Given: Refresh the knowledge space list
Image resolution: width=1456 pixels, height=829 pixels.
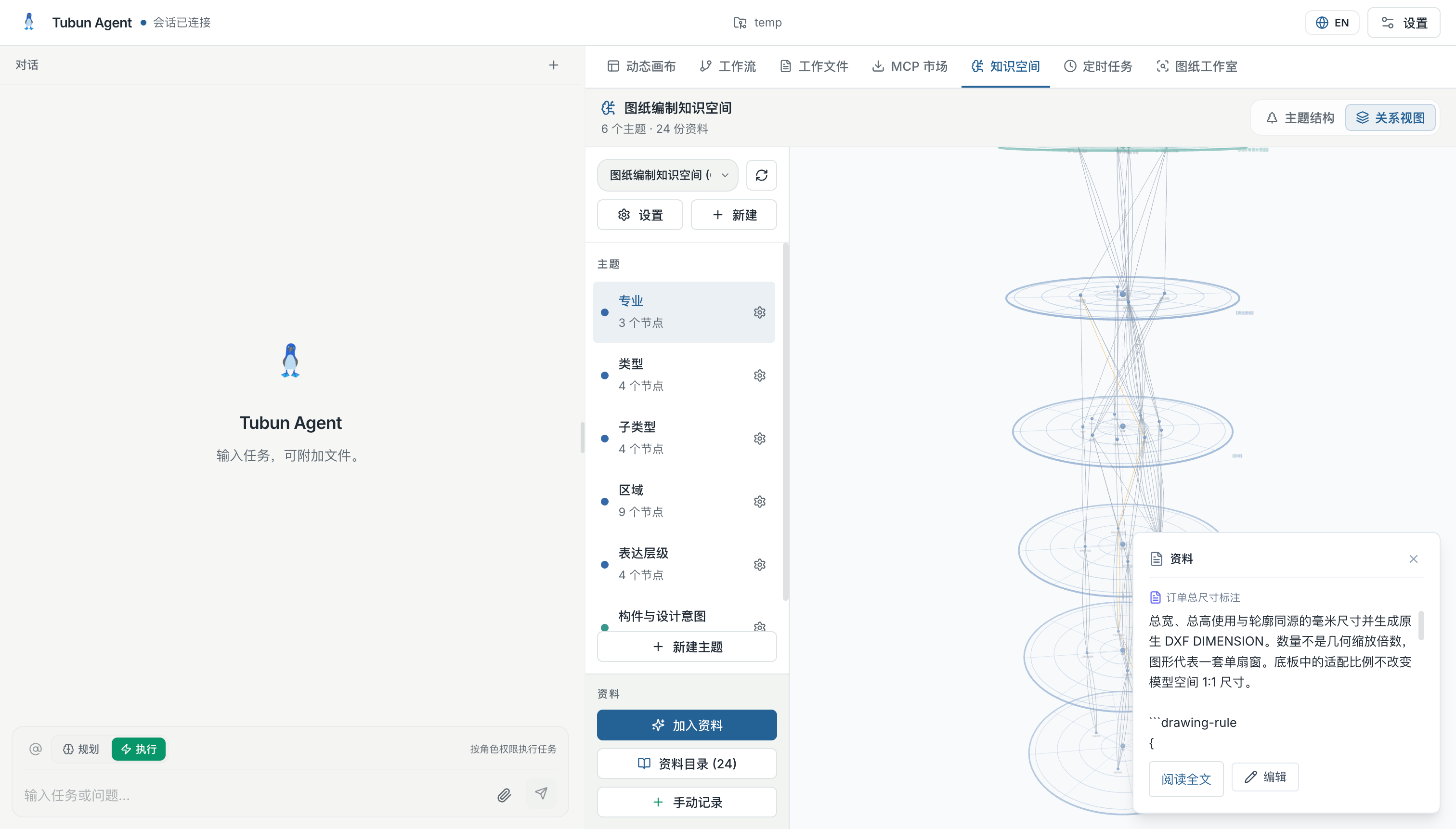Looking at the screenshot, I should click(761, 175).
